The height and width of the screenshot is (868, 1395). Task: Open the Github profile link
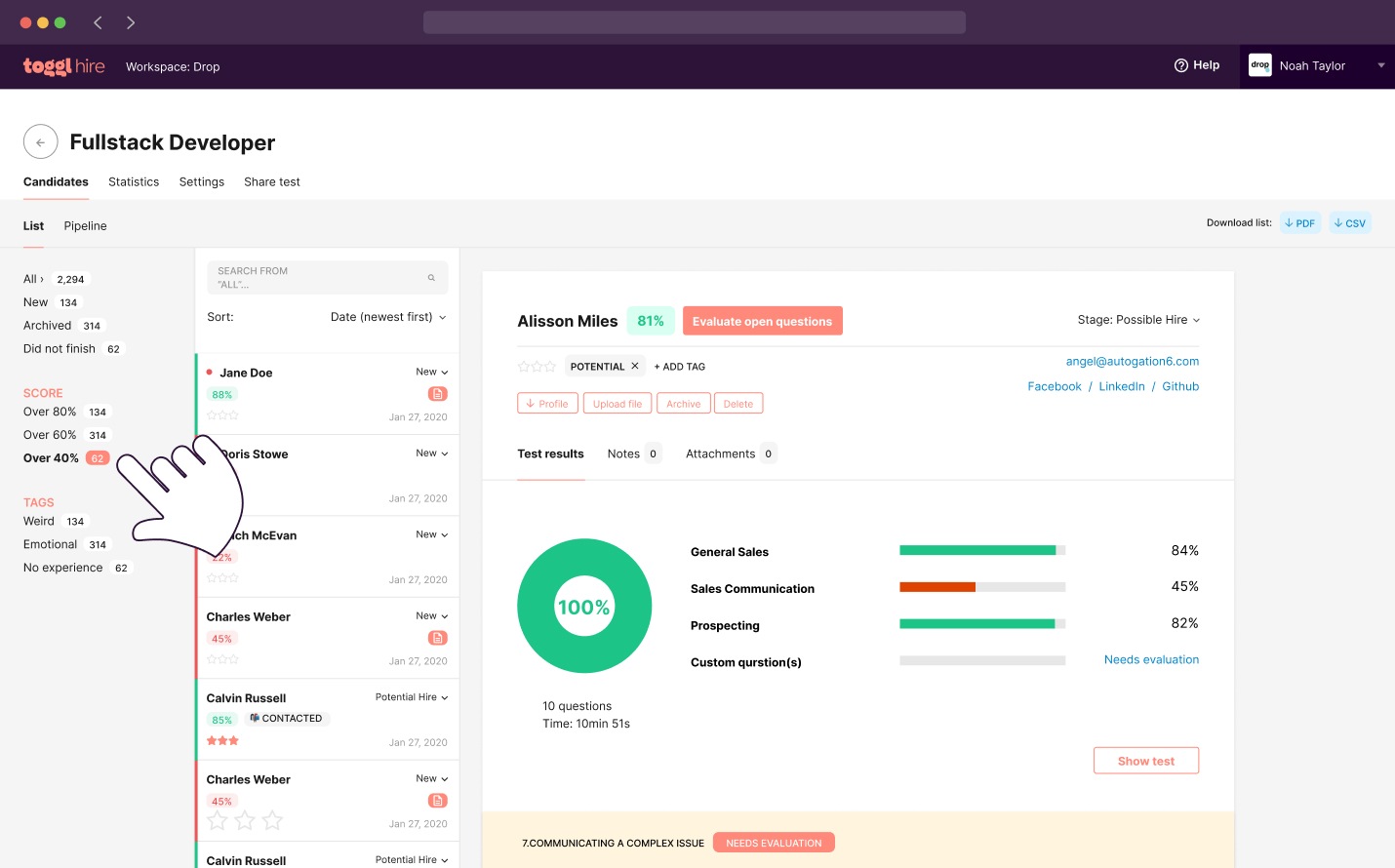point(1180,386)
